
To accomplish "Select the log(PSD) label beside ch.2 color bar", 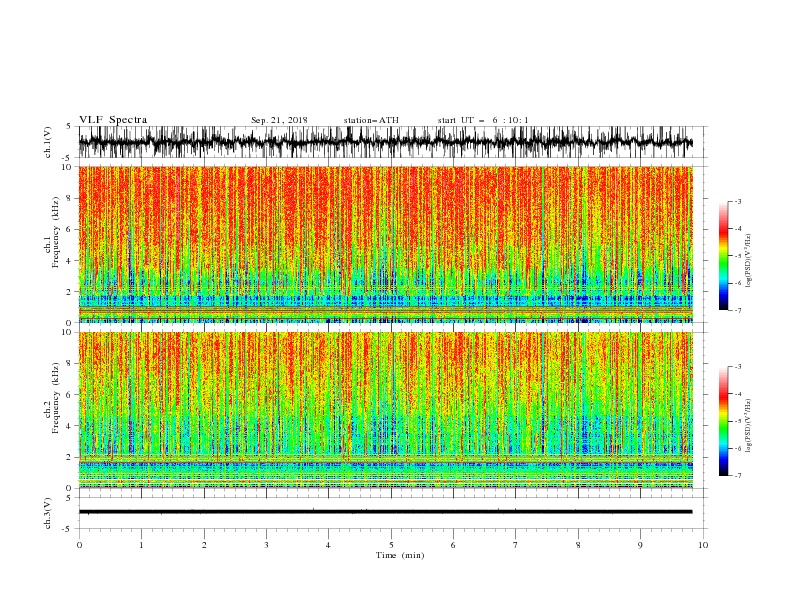I will pyautogui.click(x=749, y=426).
